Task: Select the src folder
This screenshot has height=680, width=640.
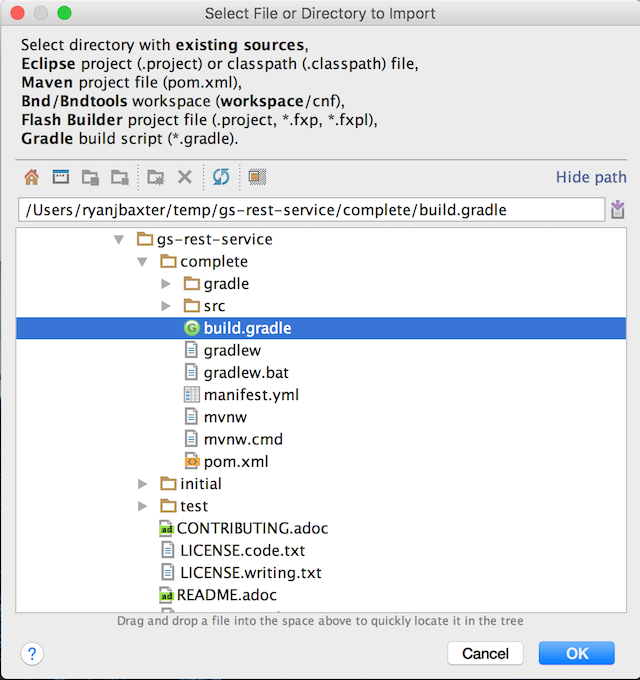Action: coord(214,306)
